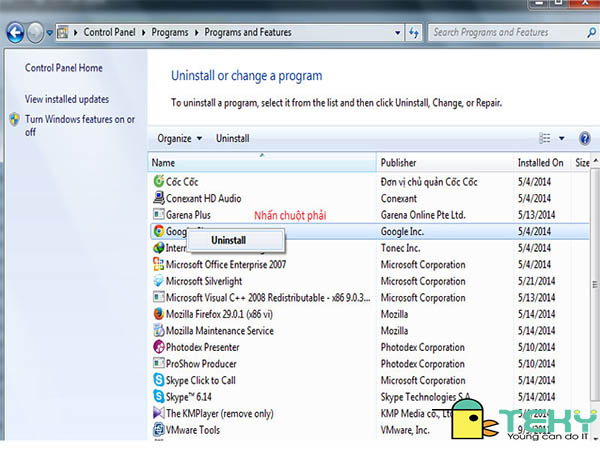The height and width of the screenshot is (450, 600).
Task: Select Control Panel in breadcrumb
Action: point(109,32)
